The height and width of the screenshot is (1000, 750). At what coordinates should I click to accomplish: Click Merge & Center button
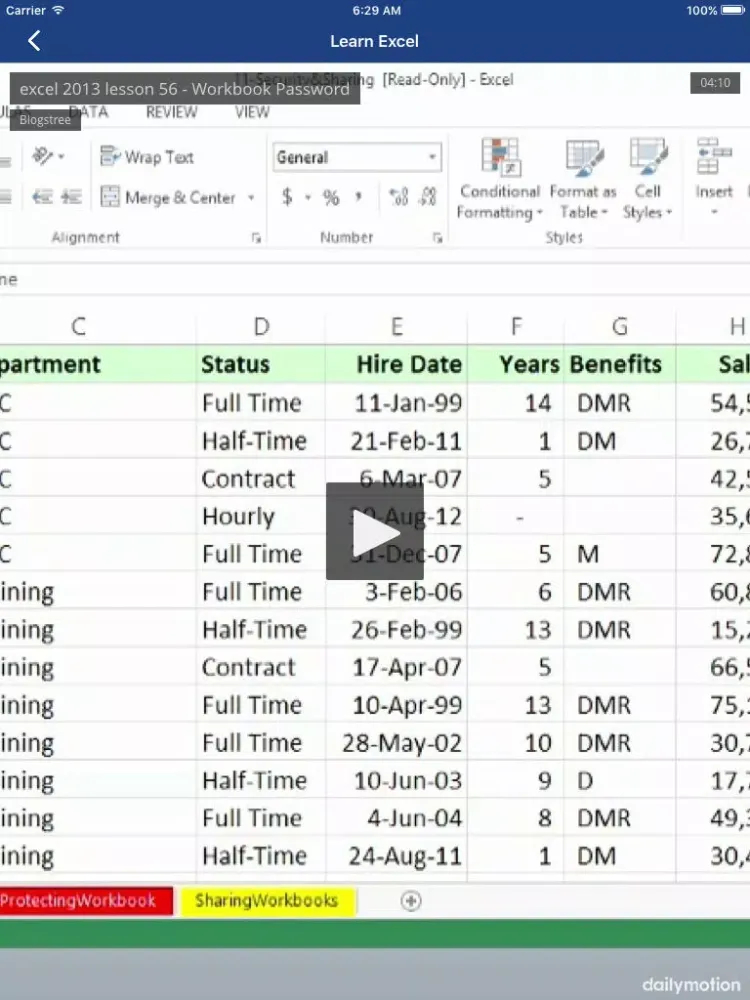click(168, 197)
